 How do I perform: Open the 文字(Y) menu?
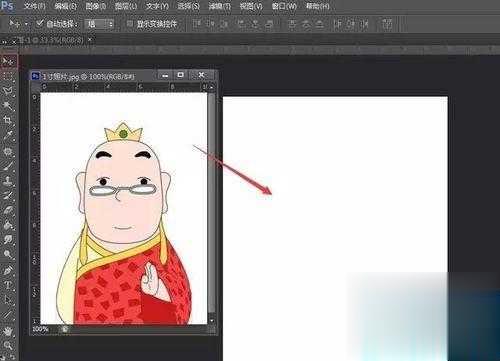pos(157,6)
